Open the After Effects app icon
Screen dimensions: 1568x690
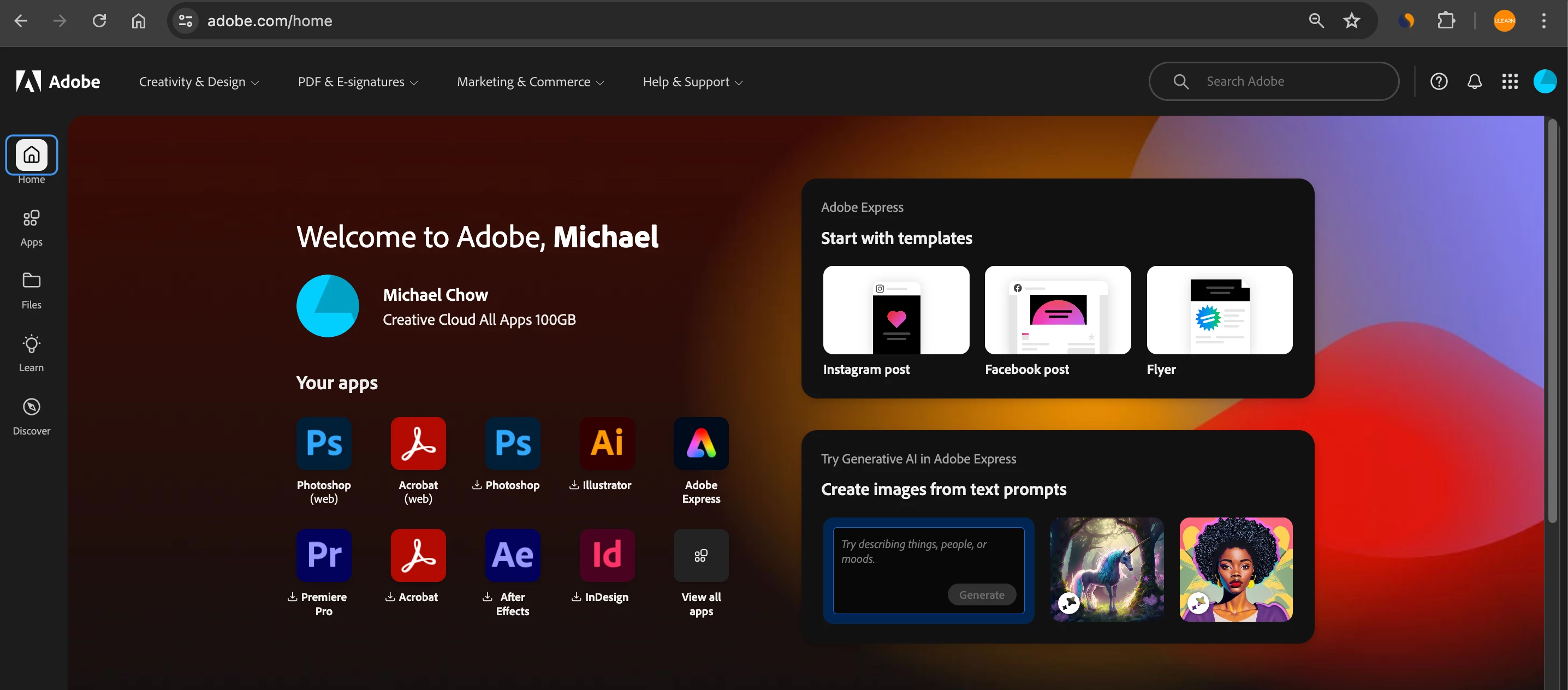513,555
